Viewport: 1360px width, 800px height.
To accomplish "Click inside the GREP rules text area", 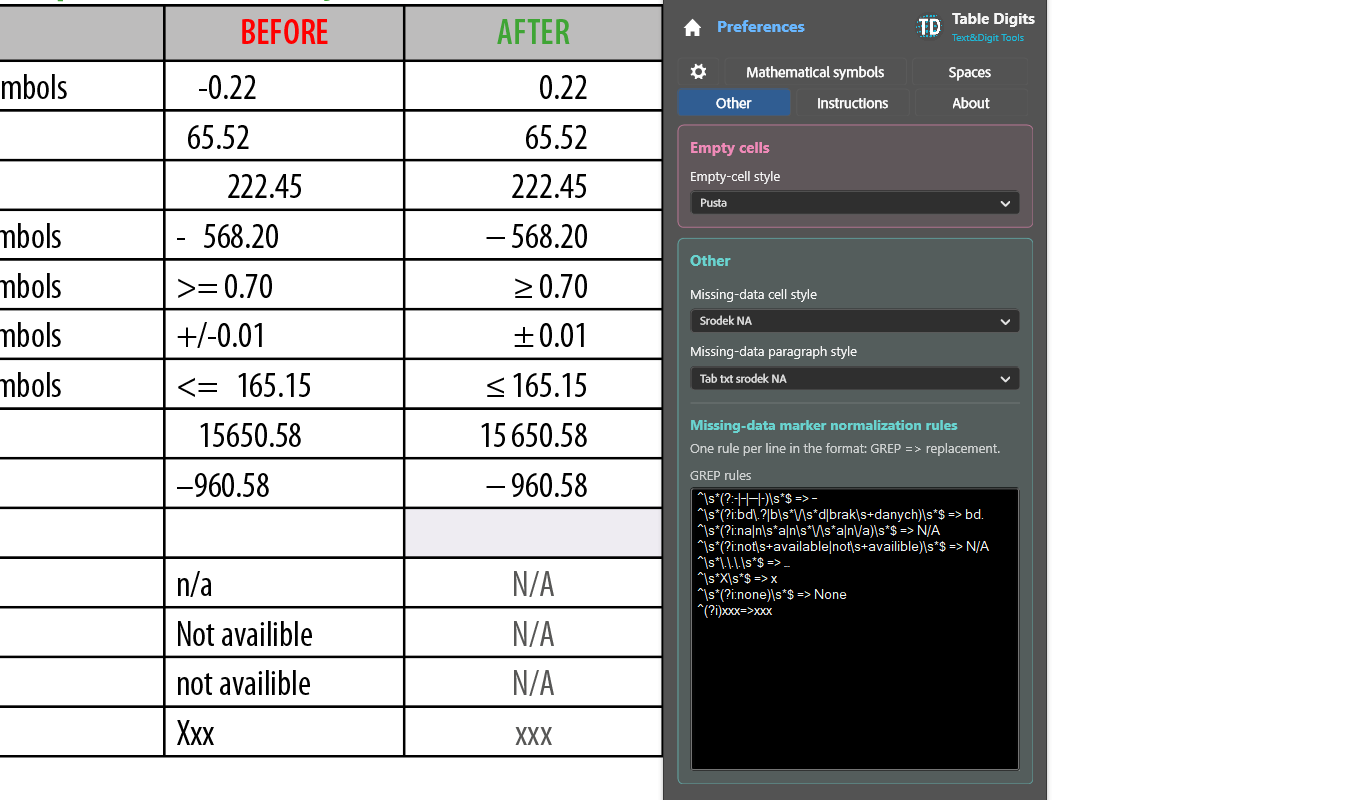I will coord(855,628).
